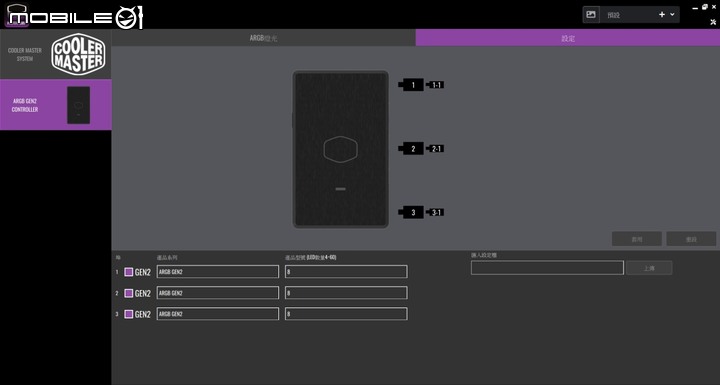Switch to the ARGB lighting tab
This screenshot has height=385, width=720.
coord(263,38)
